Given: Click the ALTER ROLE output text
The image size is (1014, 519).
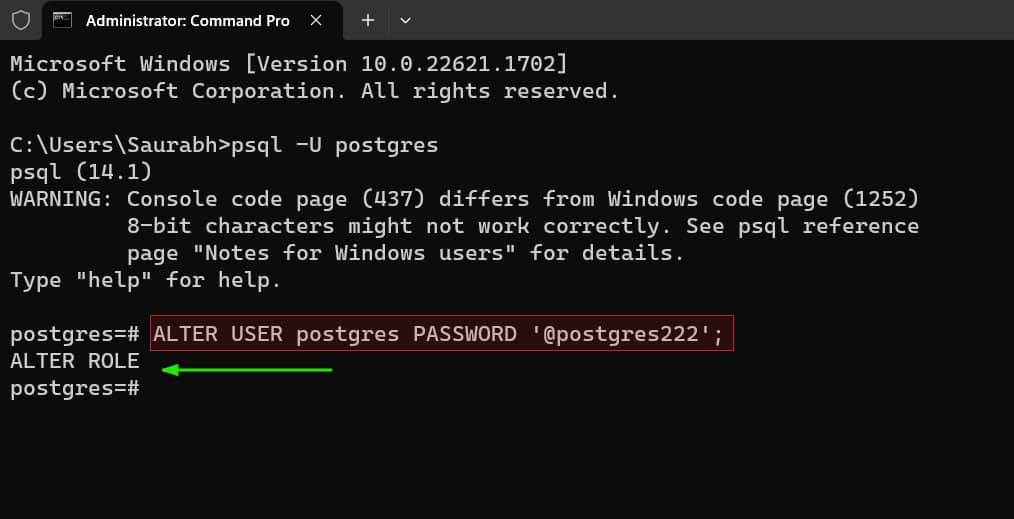Looking at the screenshot, I should (75, 361).
